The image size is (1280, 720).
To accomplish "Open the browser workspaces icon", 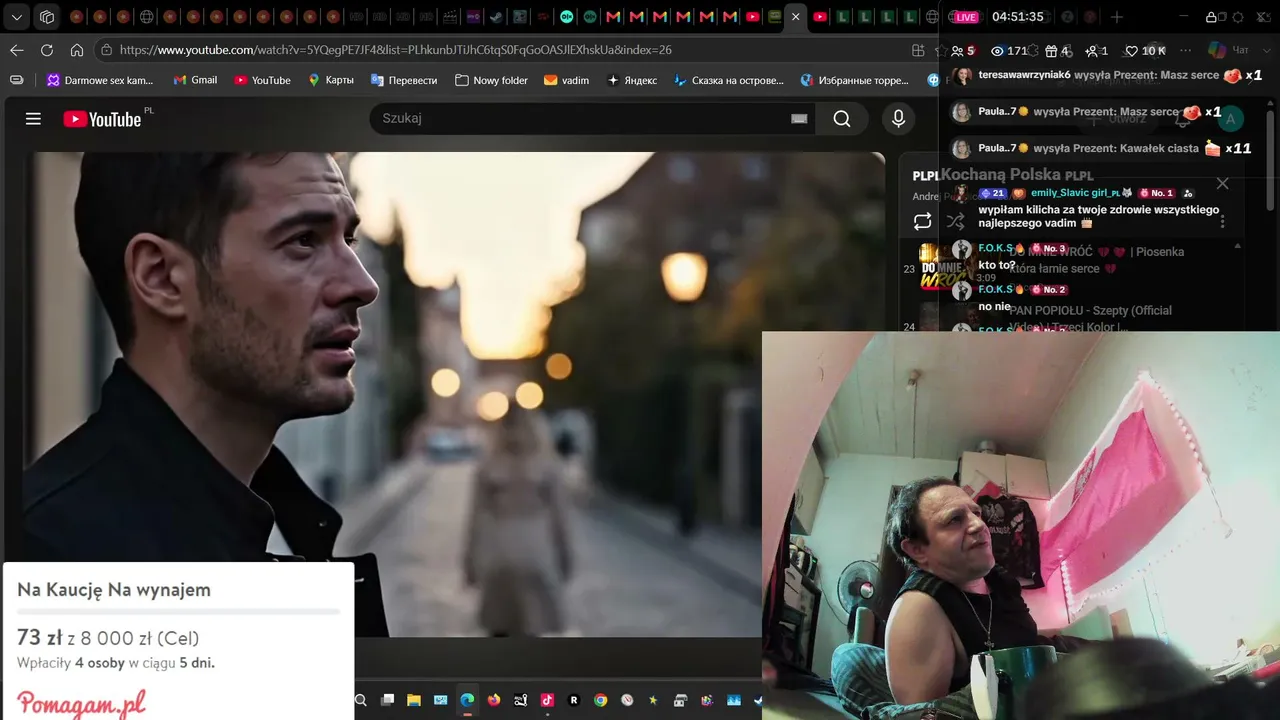I will (47, 17).
